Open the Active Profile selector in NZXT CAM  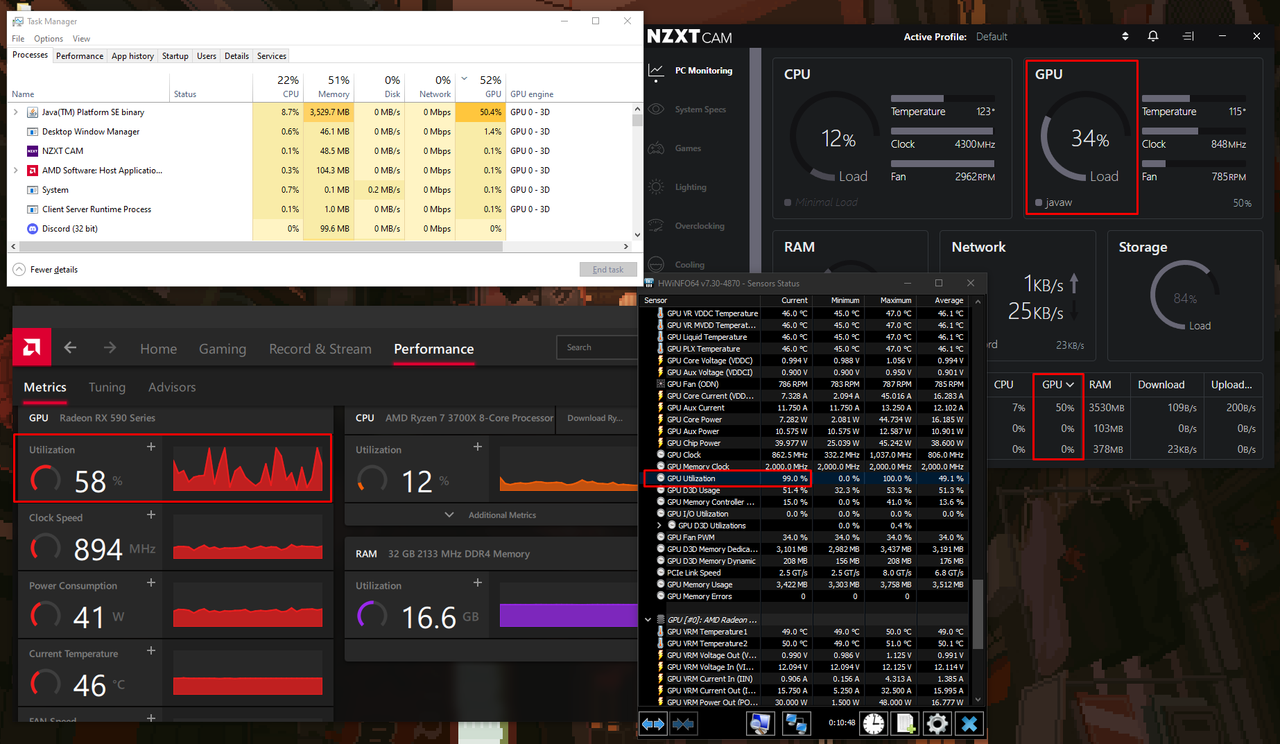pos(1124,36)
